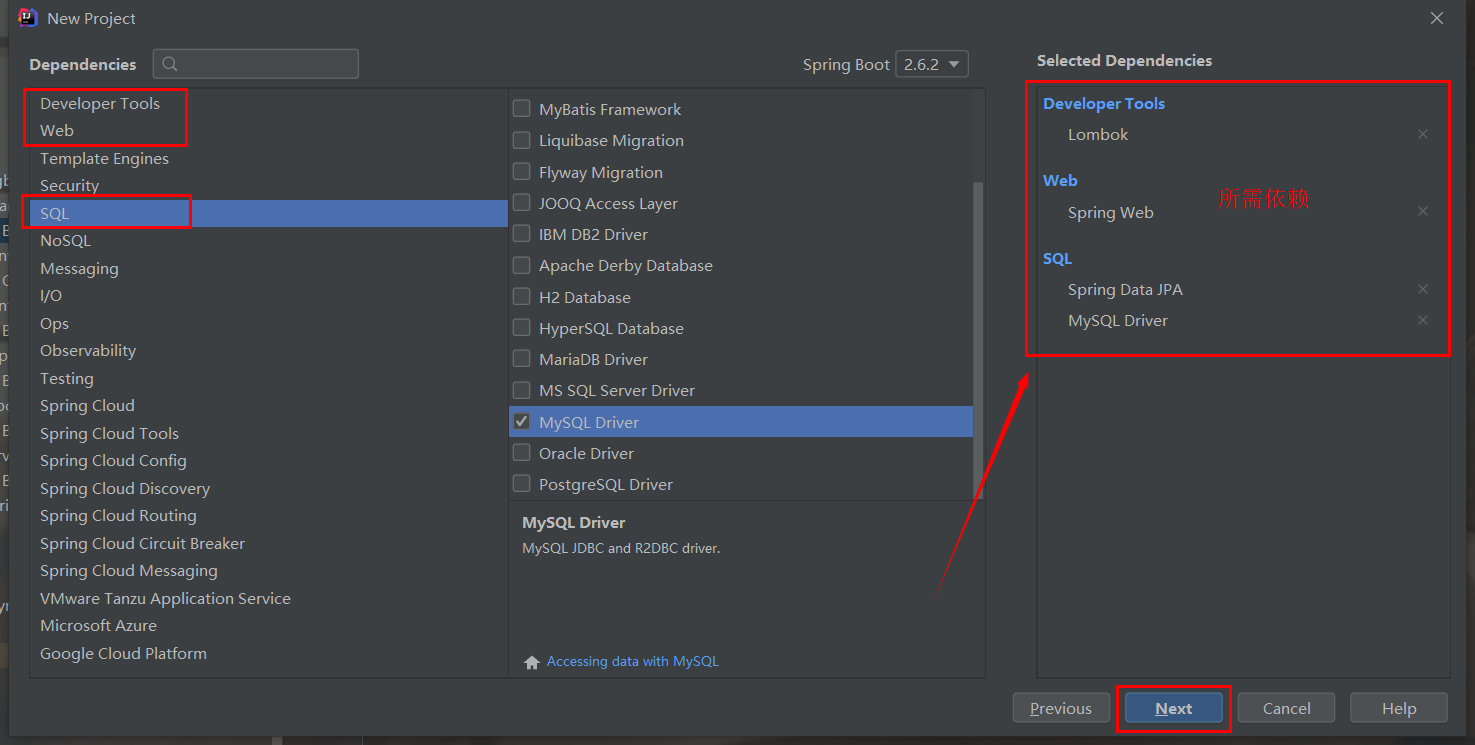1475x745 pixels.
Task: Select Google Cloud Platform category
Action: pyautogui.click(x=269, y=653)
